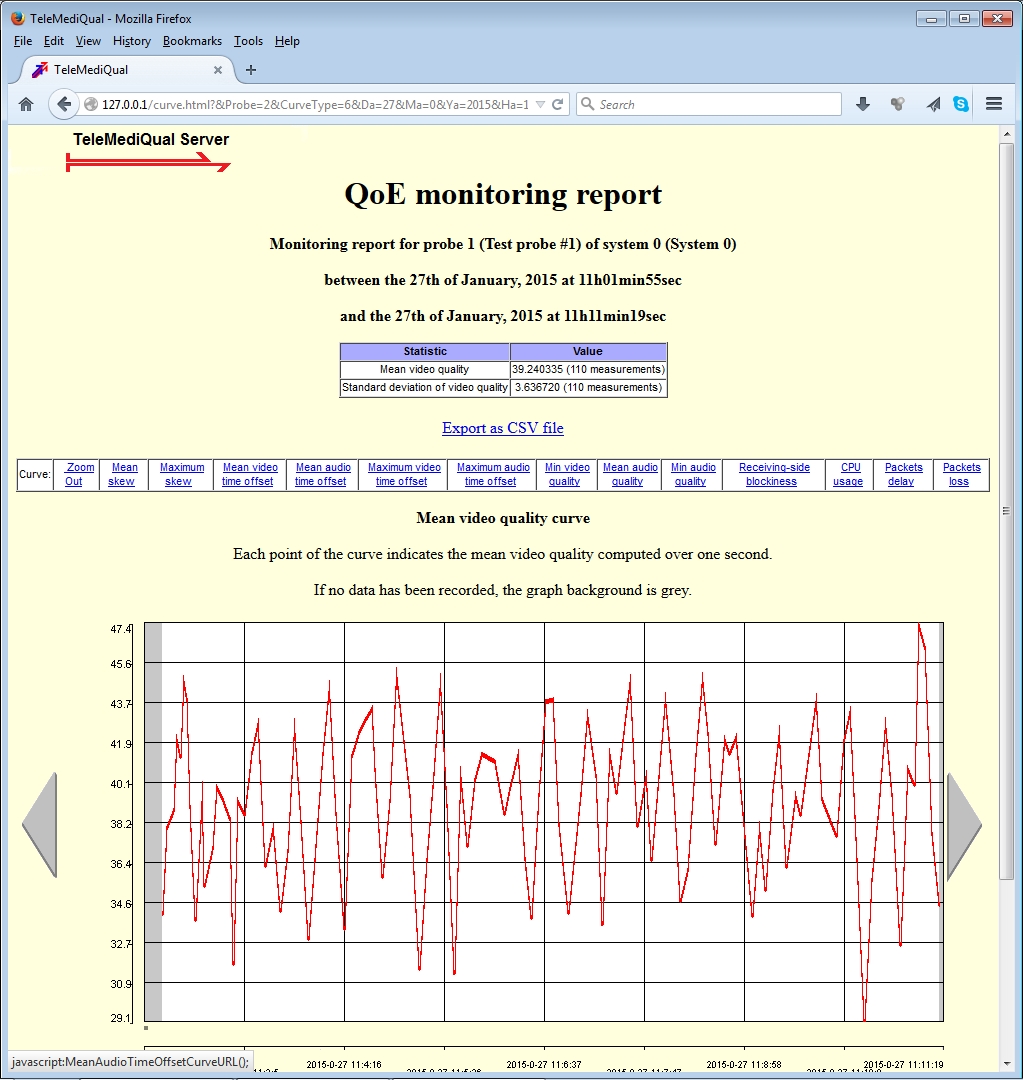The image size is (1023, 1080).
Task: Go back using the browser back arrow
Action: (x=64, y=104)
